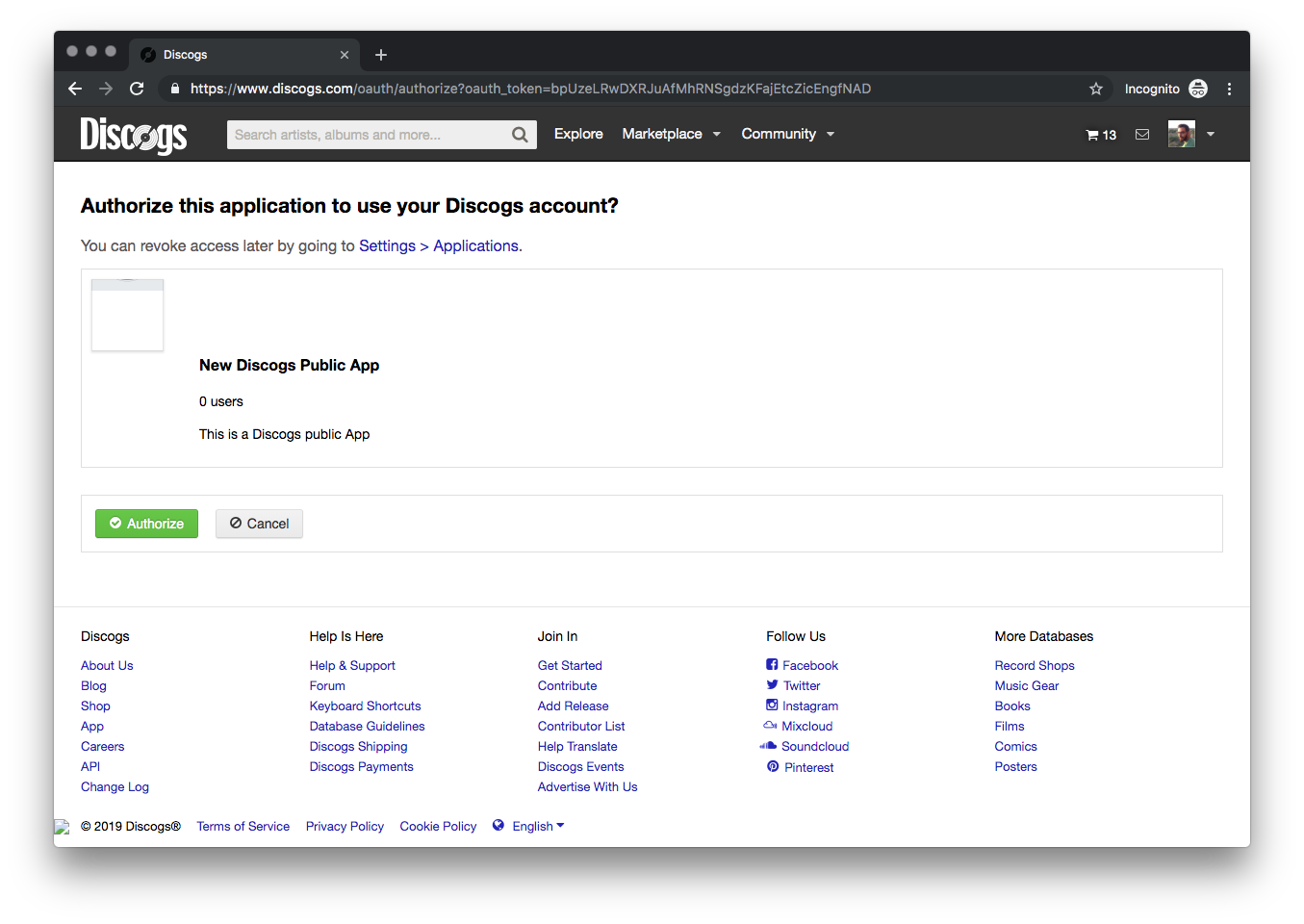Open the Contributor List link

[581, 726]
